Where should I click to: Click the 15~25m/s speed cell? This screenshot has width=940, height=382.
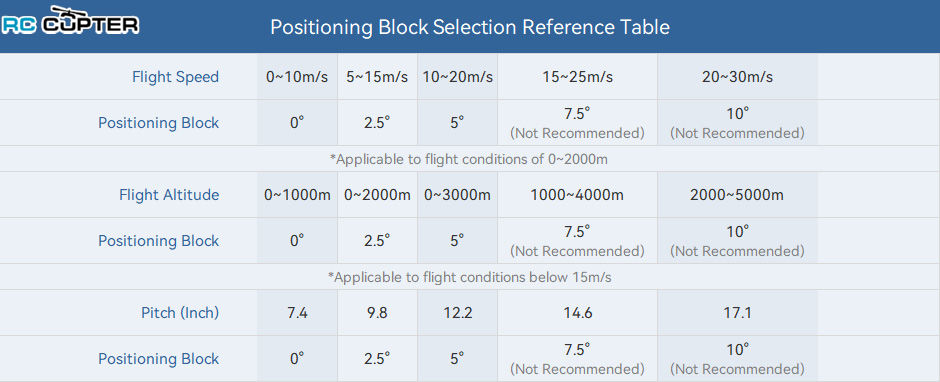click(x=577, y=77)
